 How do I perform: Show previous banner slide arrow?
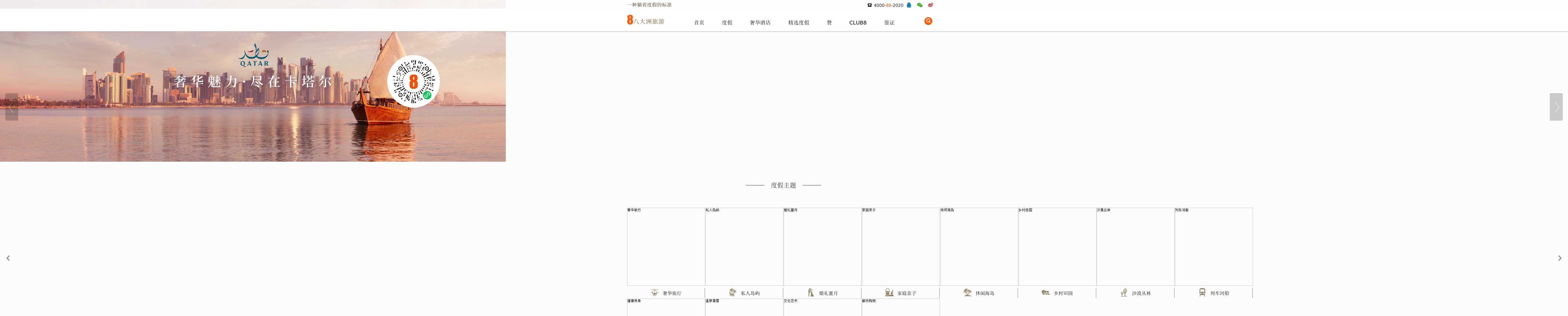click(x=12, y=107)
